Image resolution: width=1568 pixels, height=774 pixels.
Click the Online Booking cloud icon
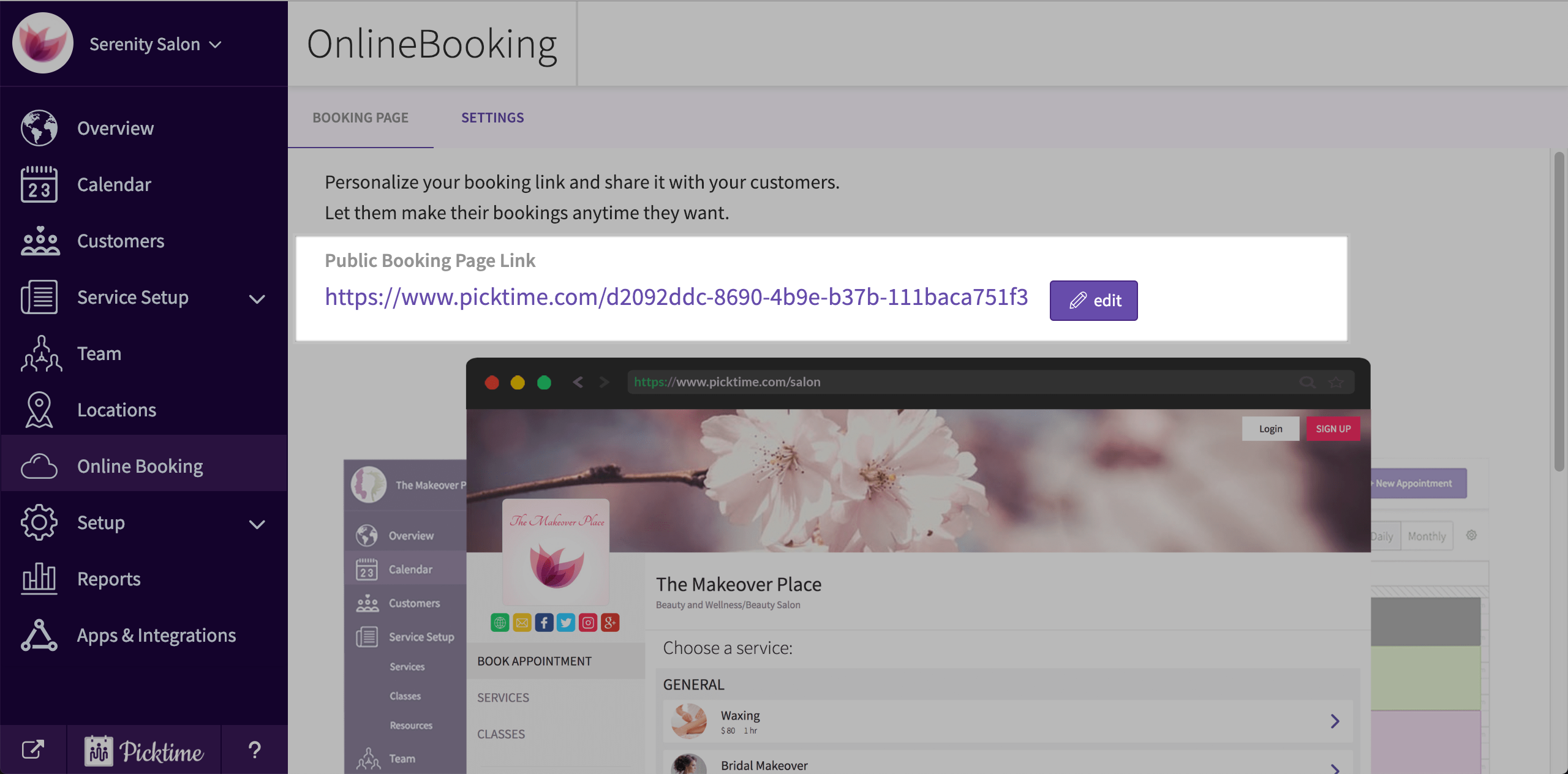click(39, 466)
